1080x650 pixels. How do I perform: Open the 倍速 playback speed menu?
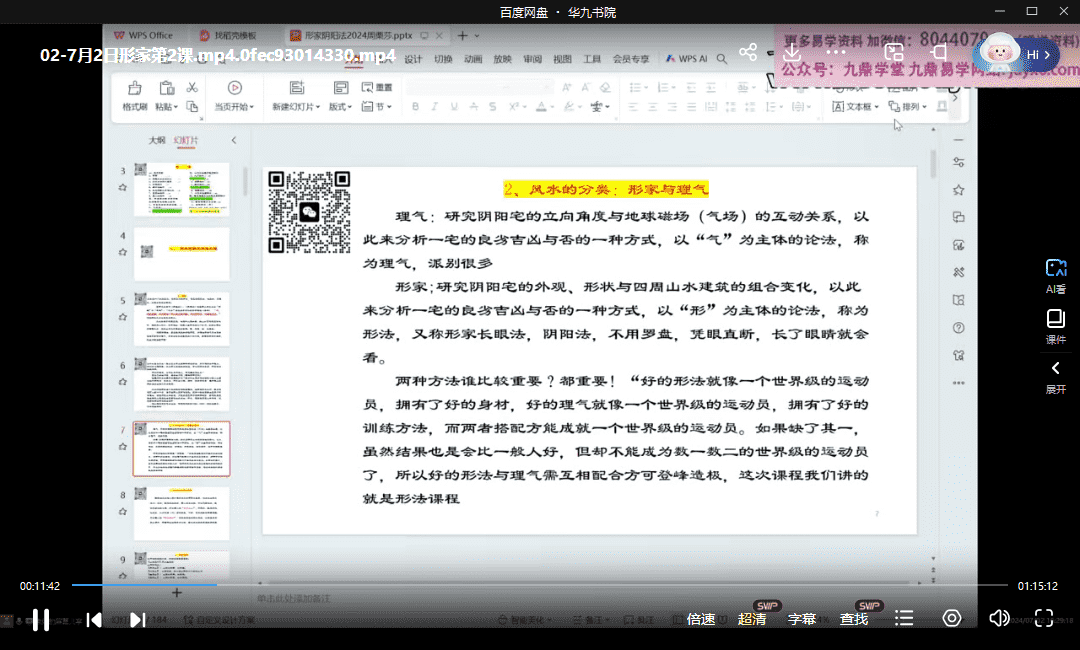point(701,619)
